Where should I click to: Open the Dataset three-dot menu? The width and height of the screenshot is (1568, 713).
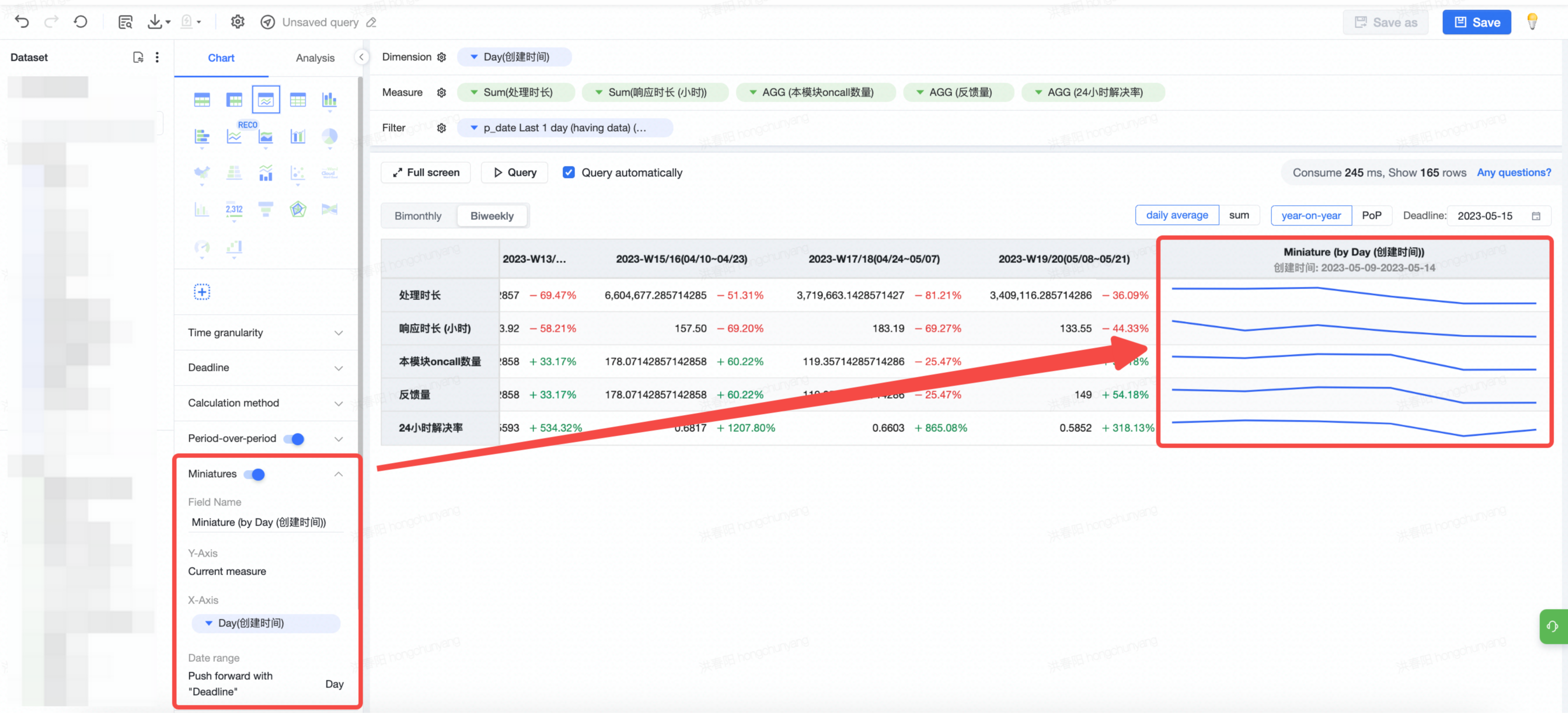[157, 57]
